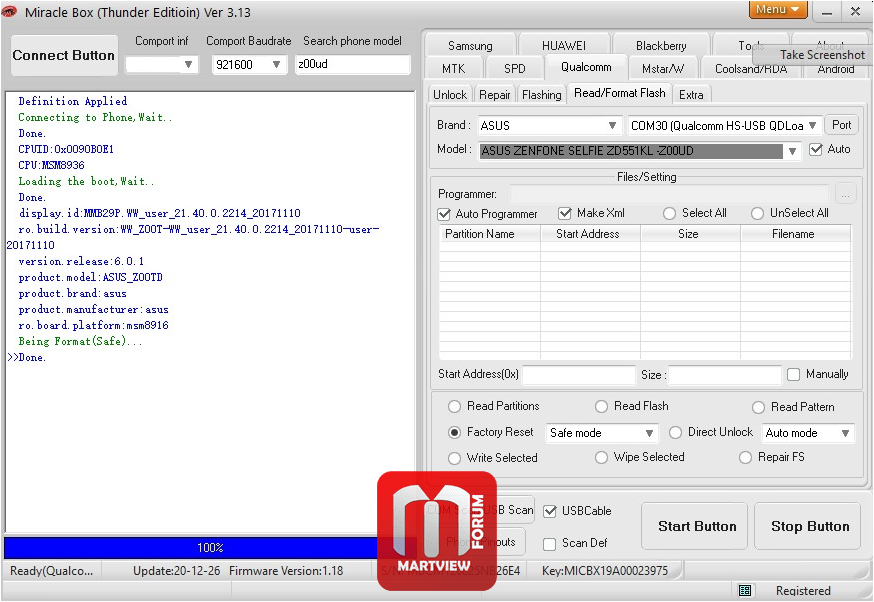
Task: Click the Start Button
Action: pyautogui.click(x=695, y=526)
